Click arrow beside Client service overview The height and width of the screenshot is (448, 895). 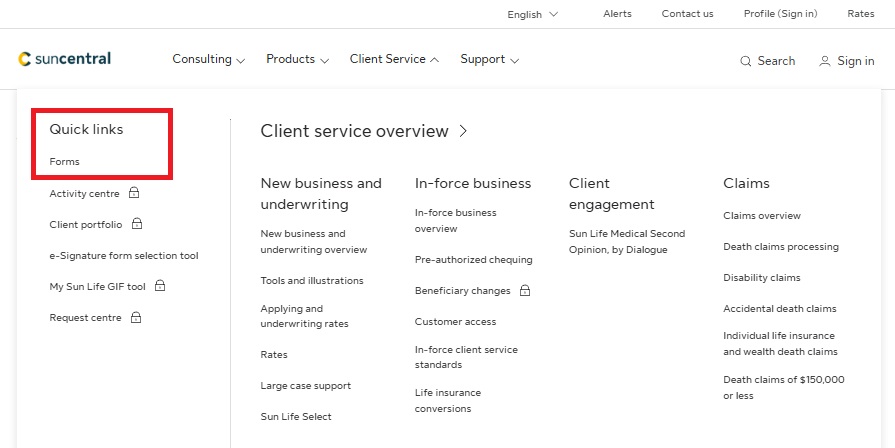(464, 131)
